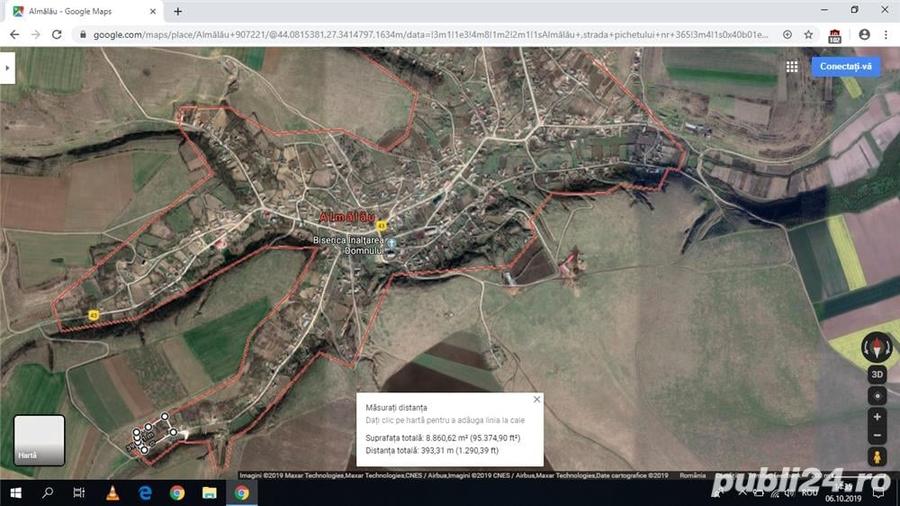Open the Windows Start menu
Image resolution: width=900 pixels, height=506 pixels.
[x=15, y=493]
